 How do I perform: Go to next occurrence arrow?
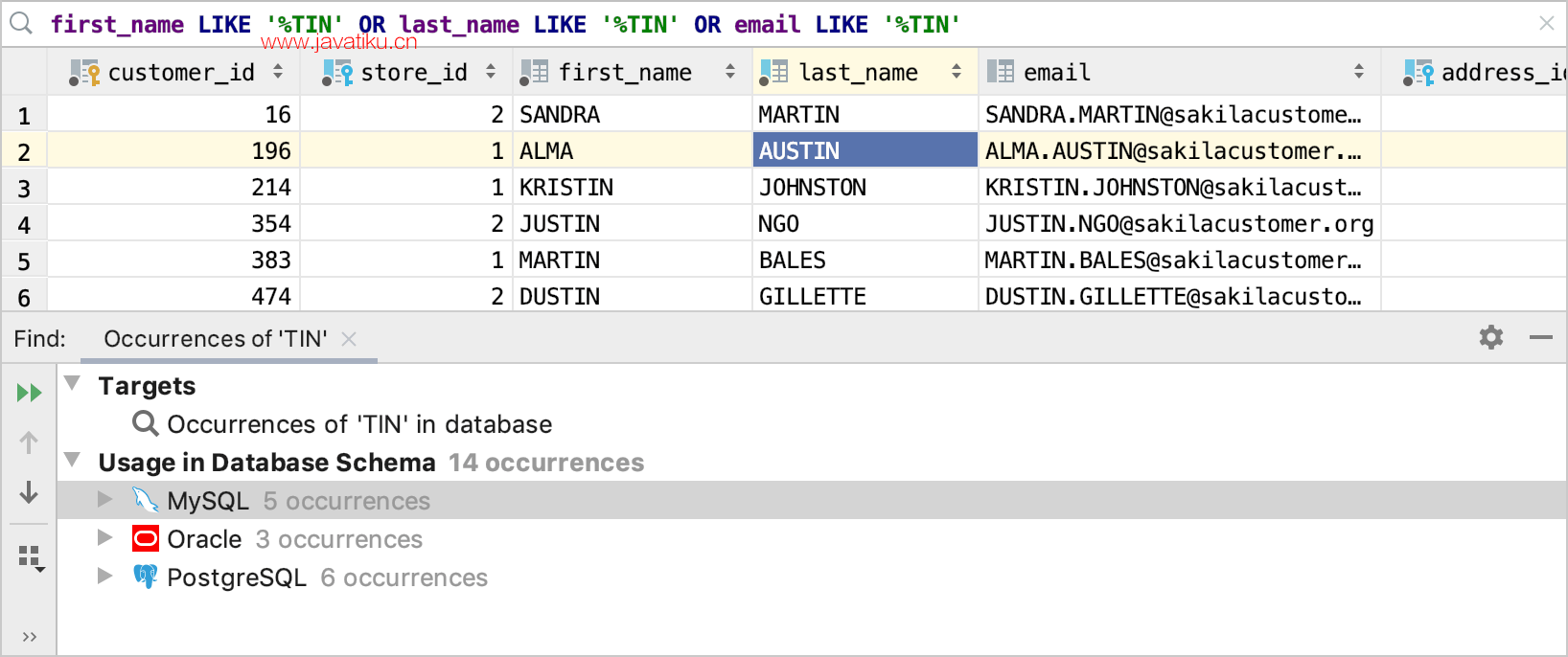[29, 492]
